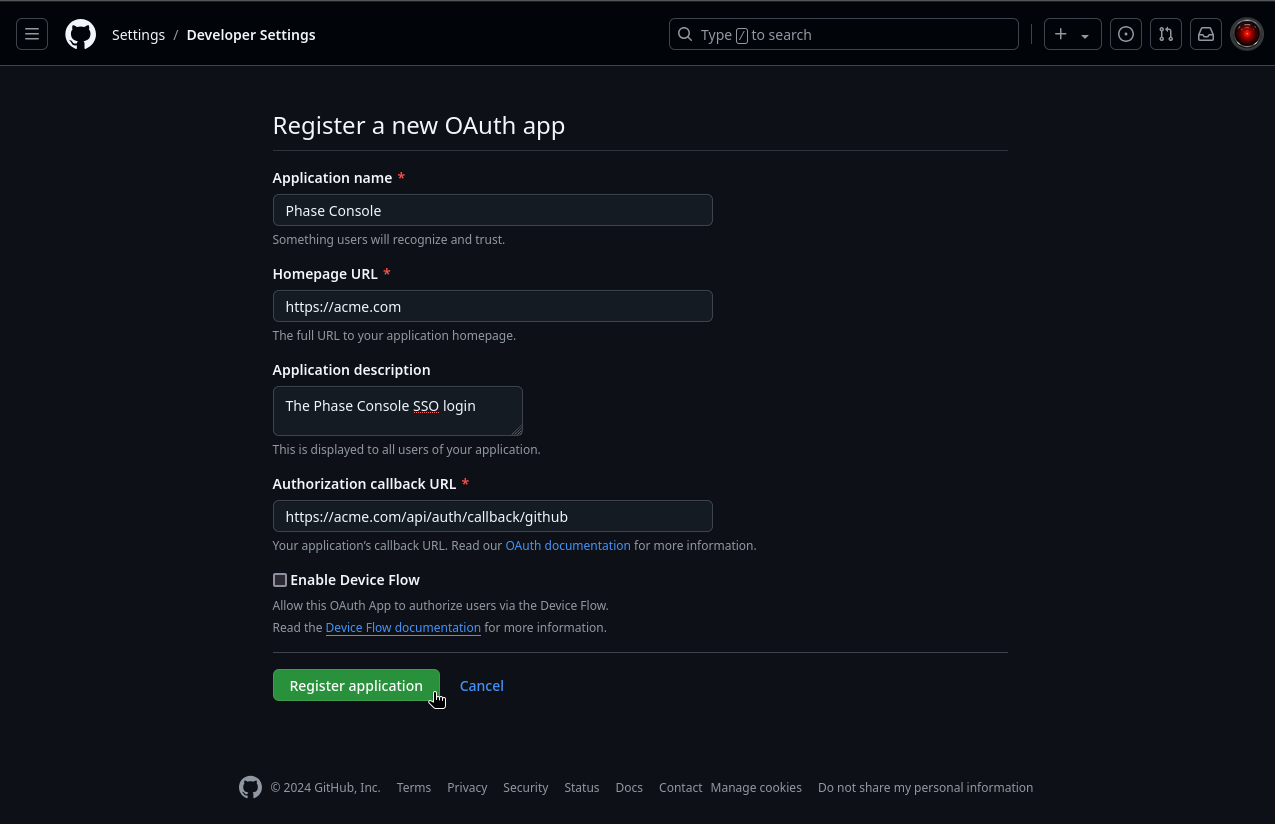Image resolution: width=1275 pixels, height=824 pixels.
Task: Open the user avatar menu
Action: coord(1247,34)
